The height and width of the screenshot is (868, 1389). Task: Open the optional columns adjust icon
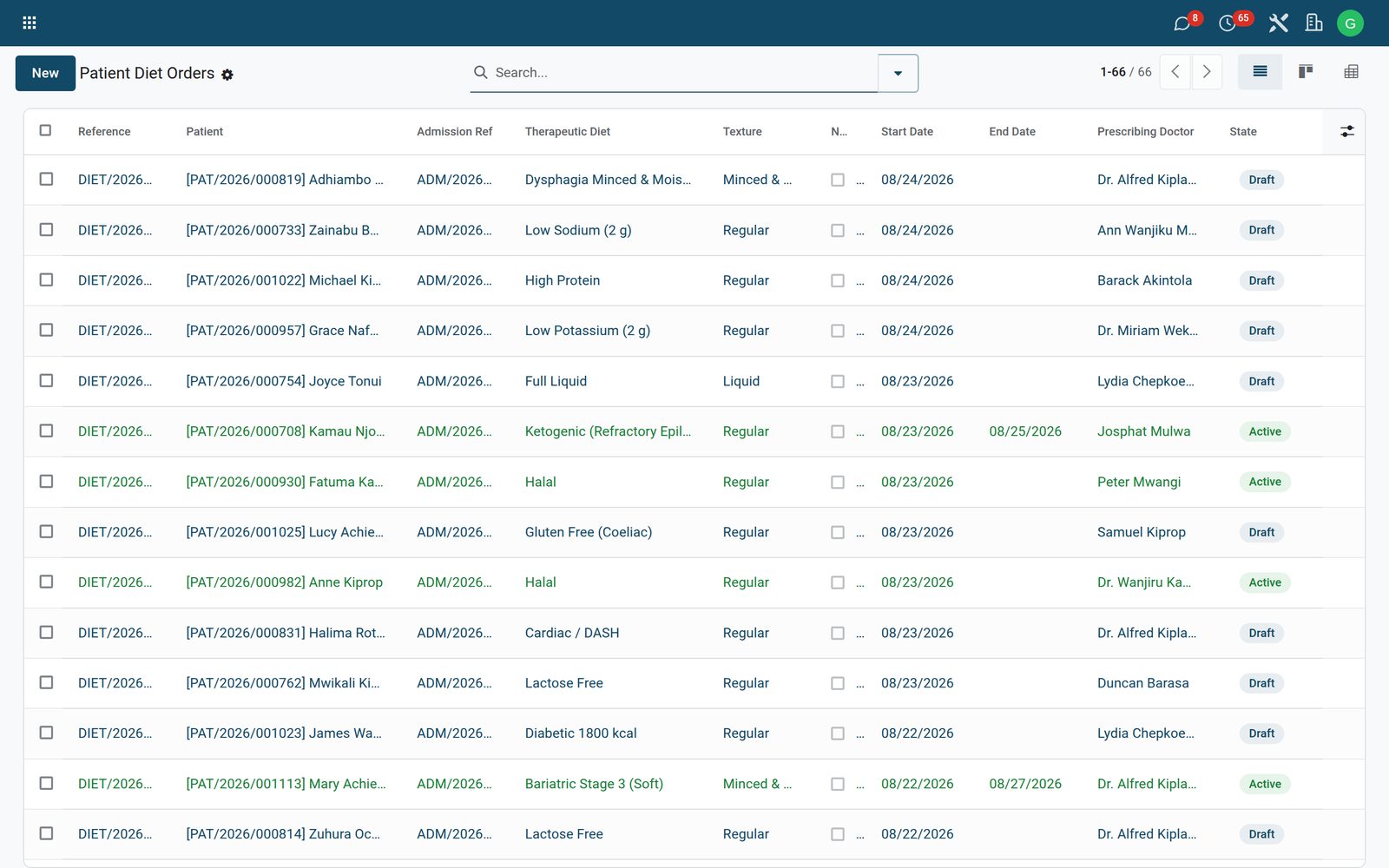1346,131
